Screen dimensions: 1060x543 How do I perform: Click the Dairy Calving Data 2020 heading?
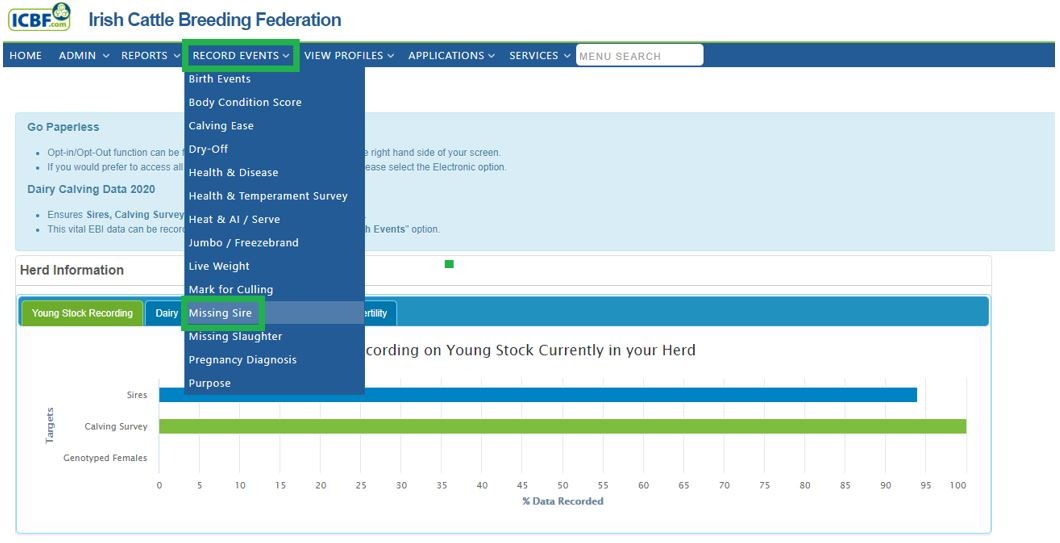point(91,189)
